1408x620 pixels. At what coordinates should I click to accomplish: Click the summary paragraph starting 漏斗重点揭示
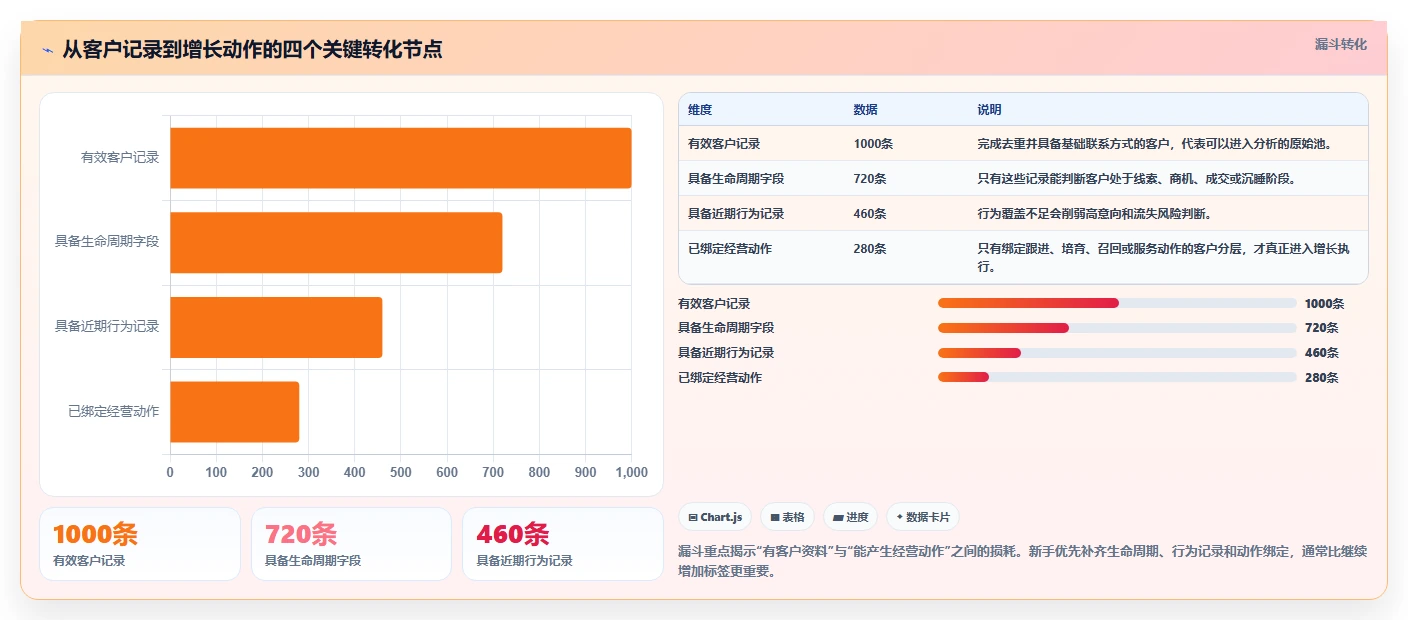[x=1022, y=562]
